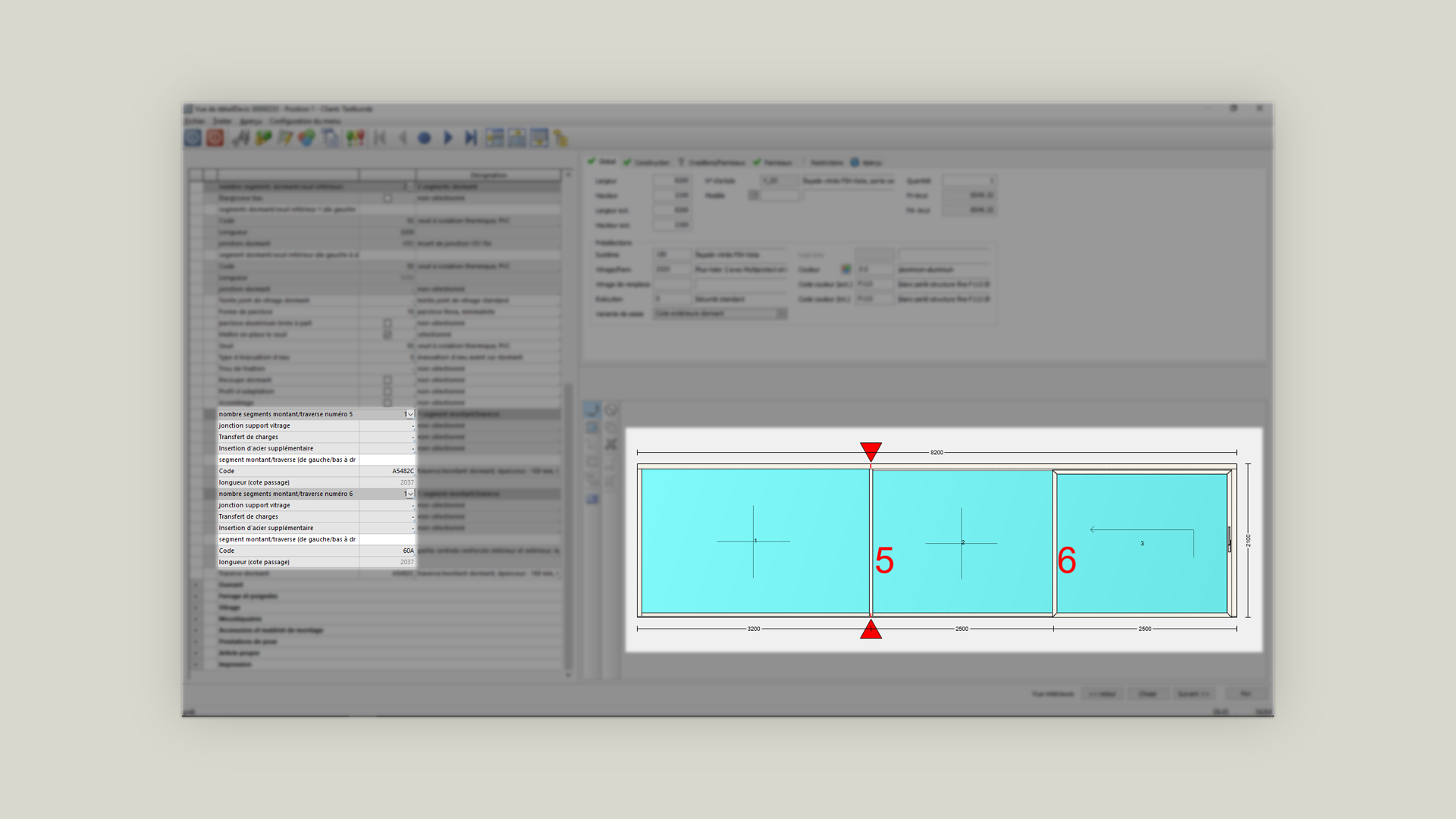Click the Suivant >> button
Viewport: 1456px width, 819px height.
pyautogui.click(x=1194, y=694)
